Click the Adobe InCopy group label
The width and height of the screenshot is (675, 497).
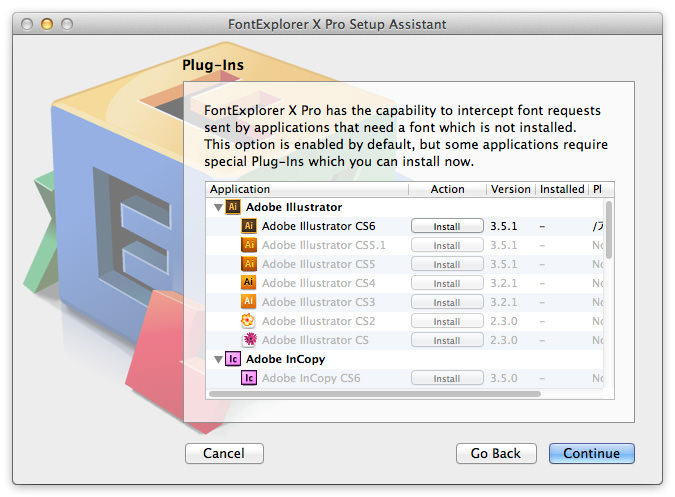click(x=285, y=359)
